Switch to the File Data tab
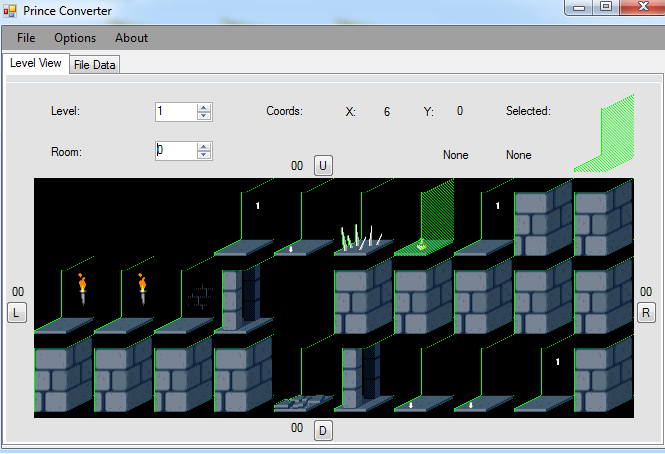The image size is (665, 454). (x=95, y=64)
